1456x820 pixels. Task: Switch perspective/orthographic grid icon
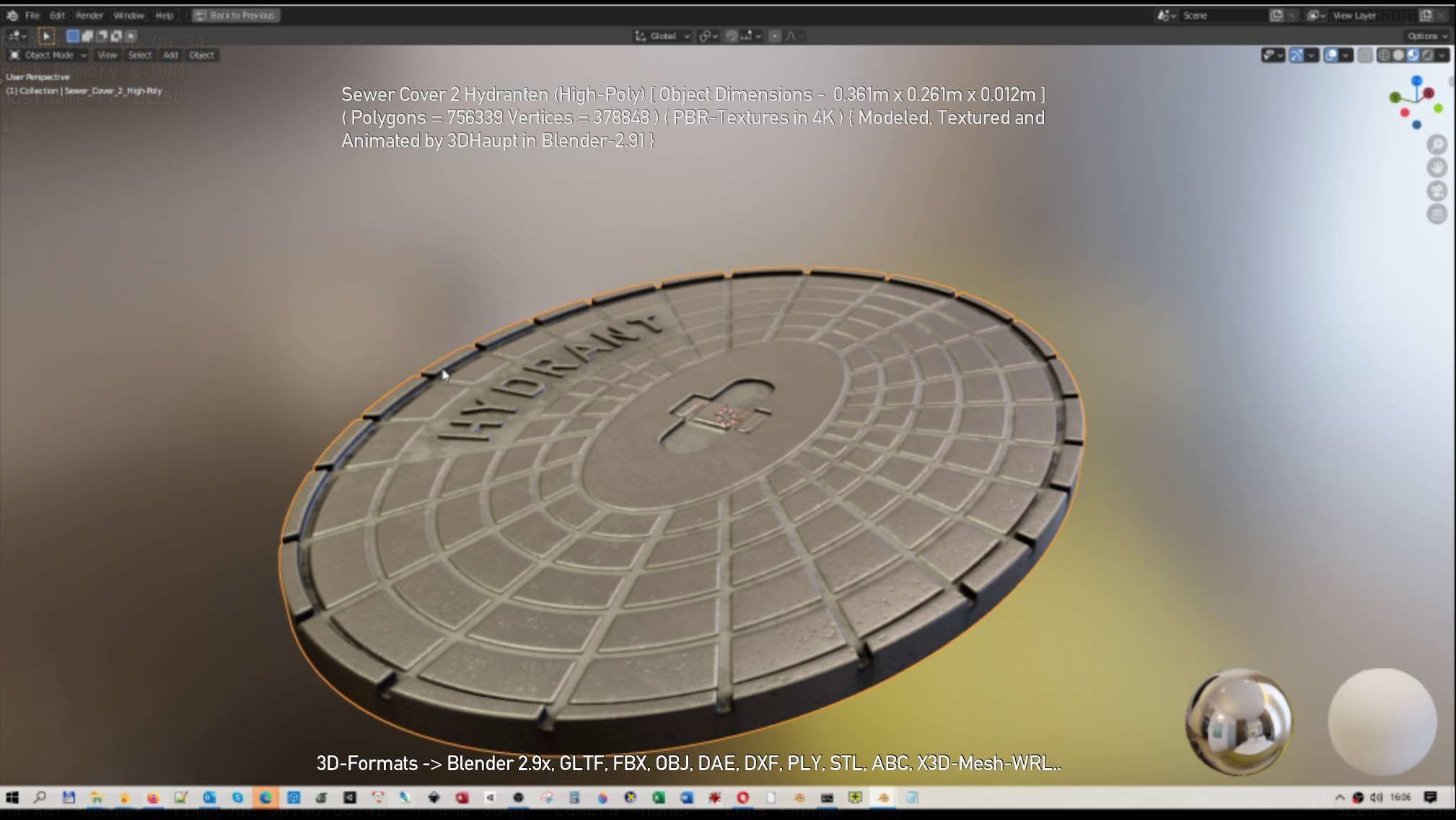click(x=1437, y=214)
